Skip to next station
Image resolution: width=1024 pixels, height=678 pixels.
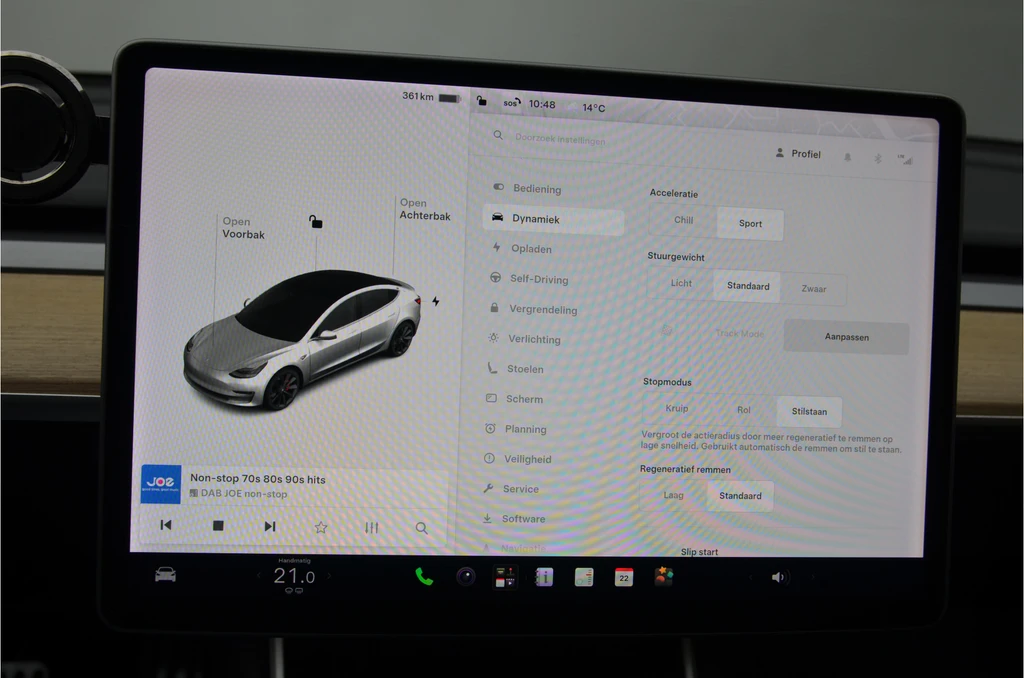(270, 526)
